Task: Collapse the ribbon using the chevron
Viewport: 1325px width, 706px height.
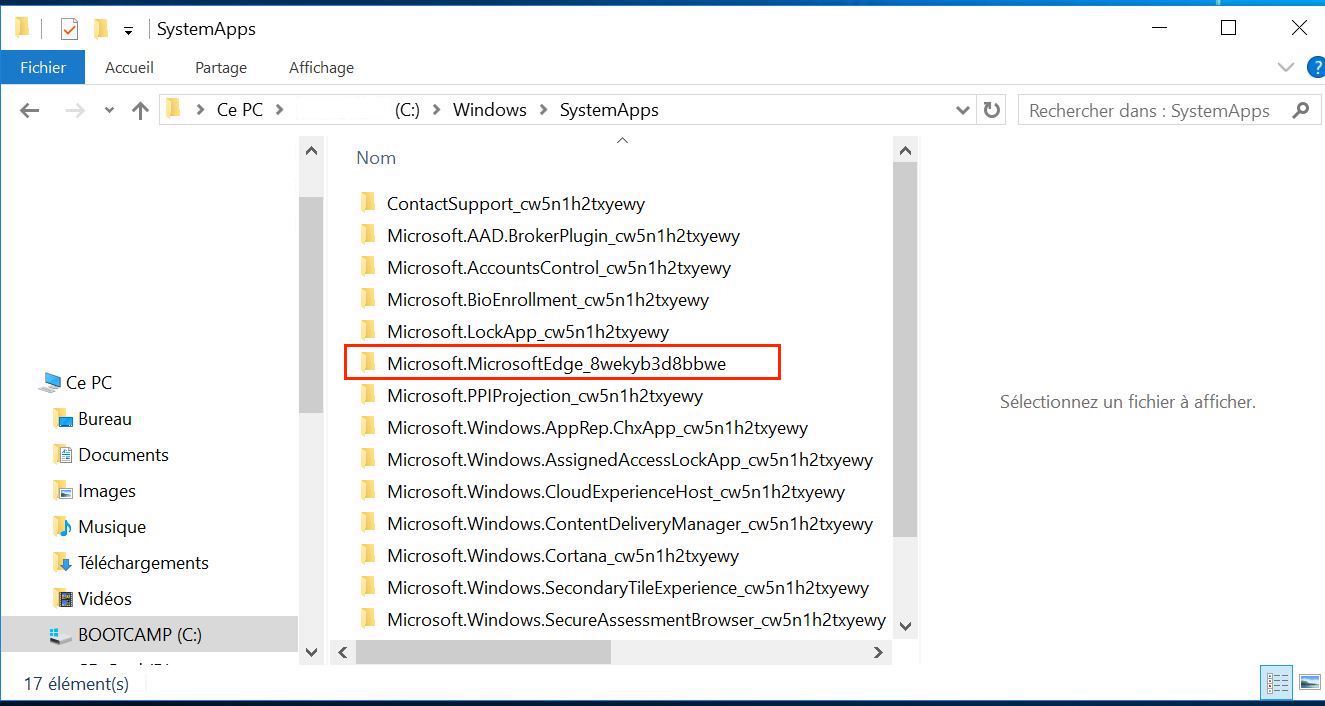Action: (x=1286, y=67)
